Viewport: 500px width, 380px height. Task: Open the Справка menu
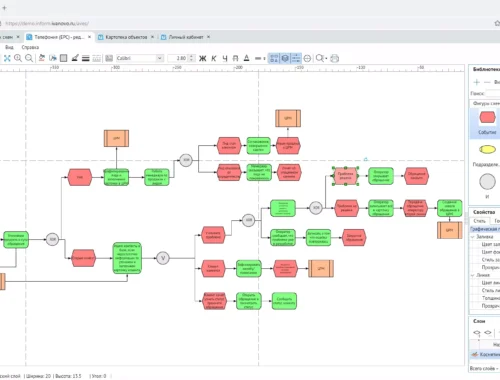click(30, 47)
